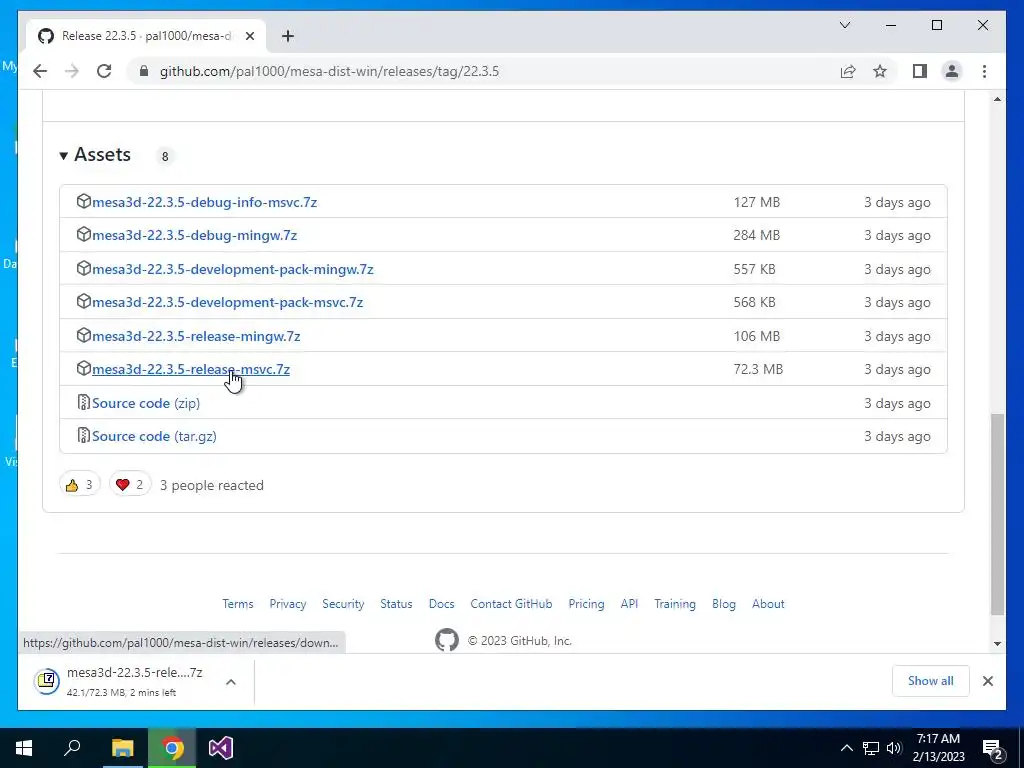Select the Release 22.3.5 browser tab
Viewport: 1024px width, 768px height.
coord(146,36)
